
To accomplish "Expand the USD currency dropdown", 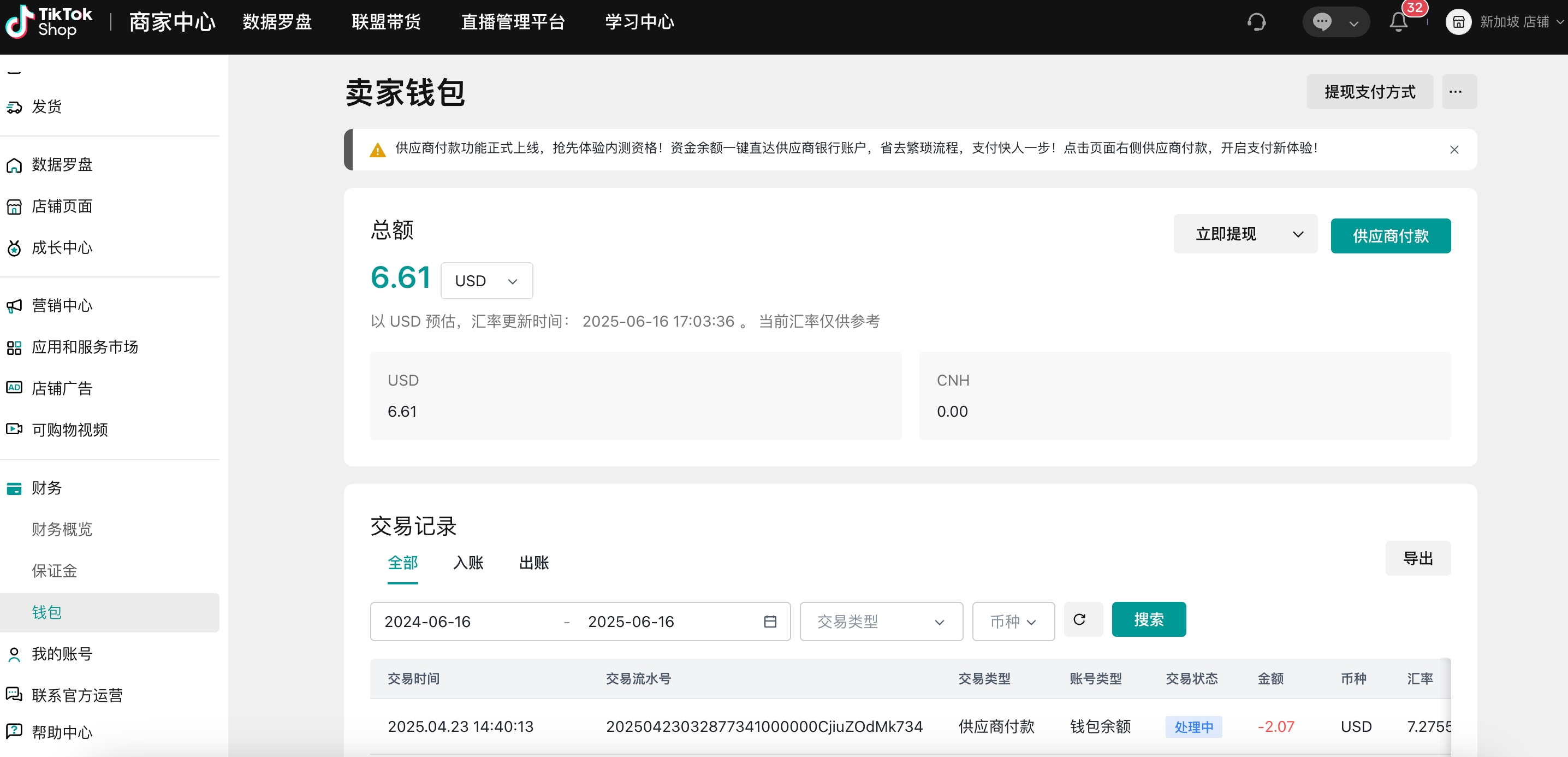I will click(x=486, y=281).
